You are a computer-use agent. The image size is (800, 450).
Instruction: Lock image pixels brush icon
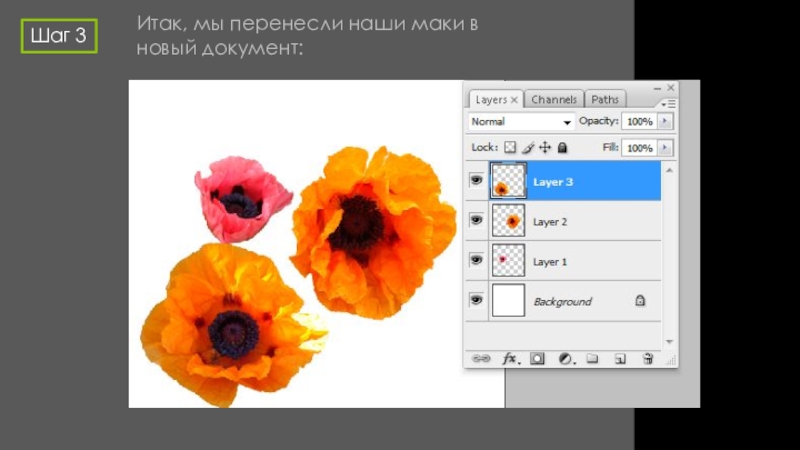(528, 148)
